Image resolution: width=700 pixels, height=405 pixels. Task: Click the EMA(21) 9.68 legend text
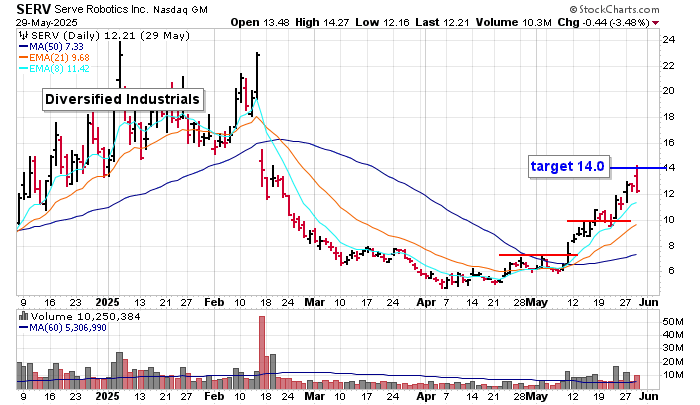click(59, 58)
